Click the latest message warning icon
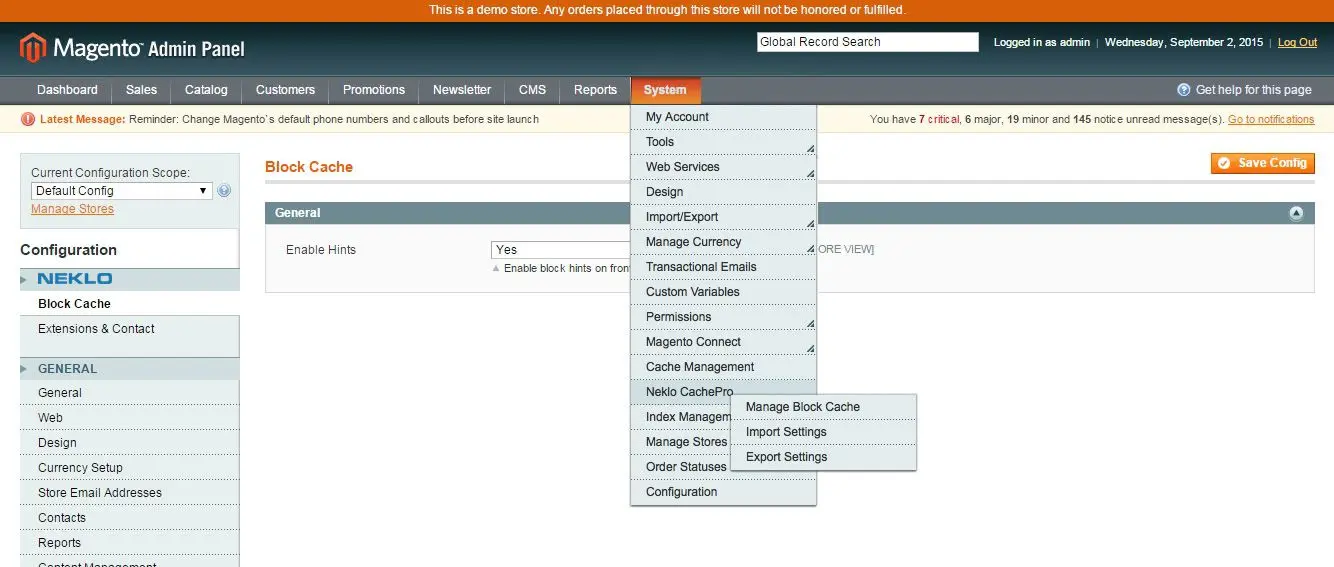Viewport: 1334px width, 567px height. coord(28,119)
